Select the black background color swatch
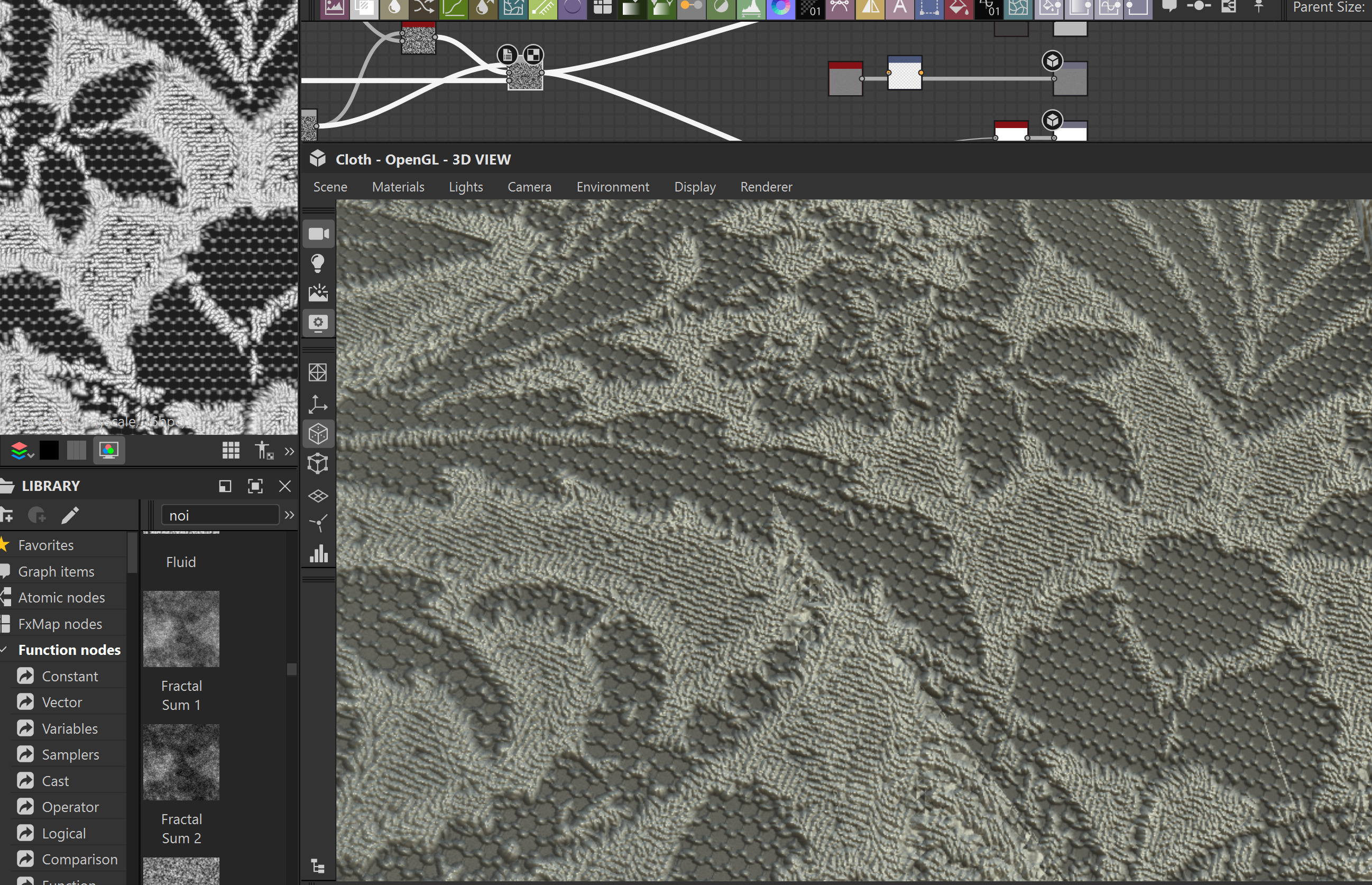Screen dimensions: 1372x885 click(x=49, y=450)
